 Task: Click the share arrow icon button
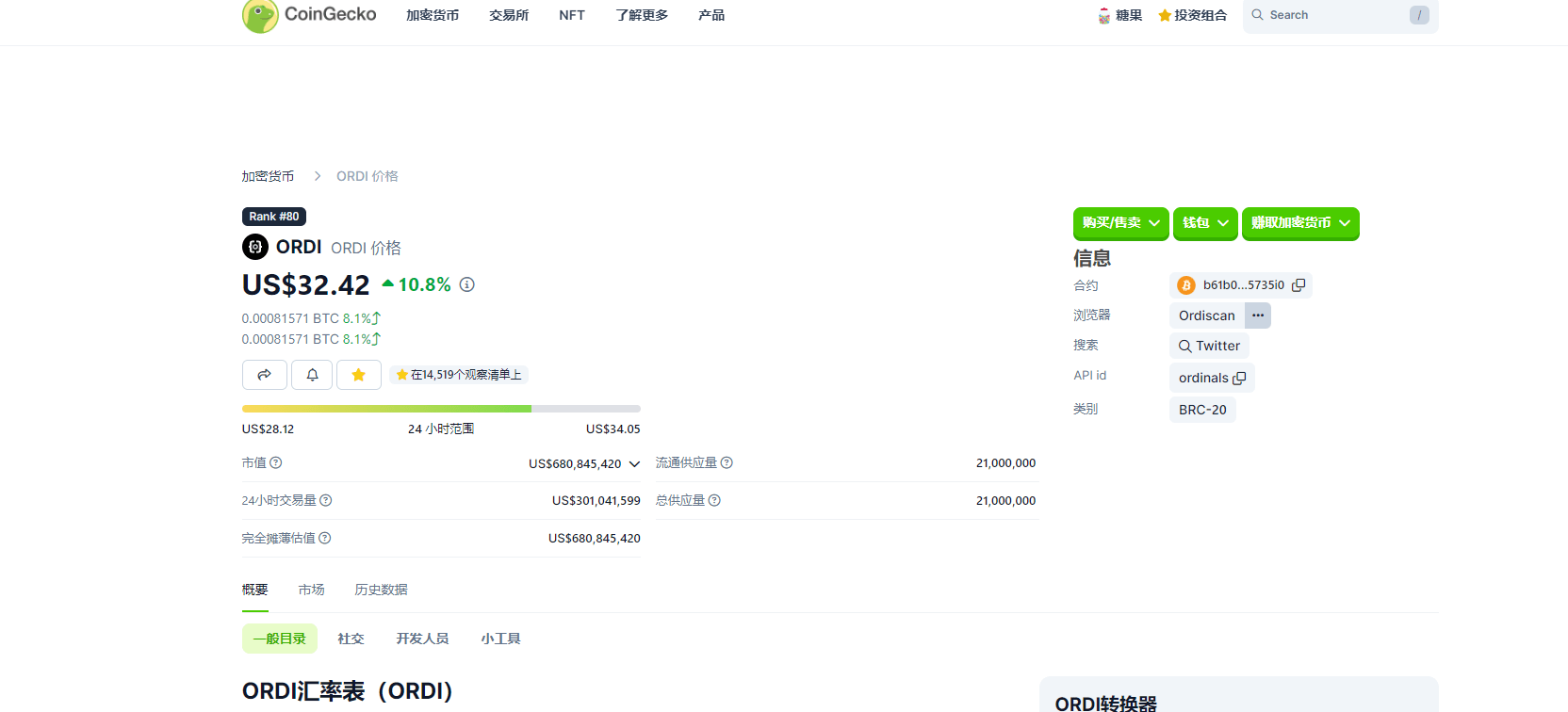[x=265, y=375]
